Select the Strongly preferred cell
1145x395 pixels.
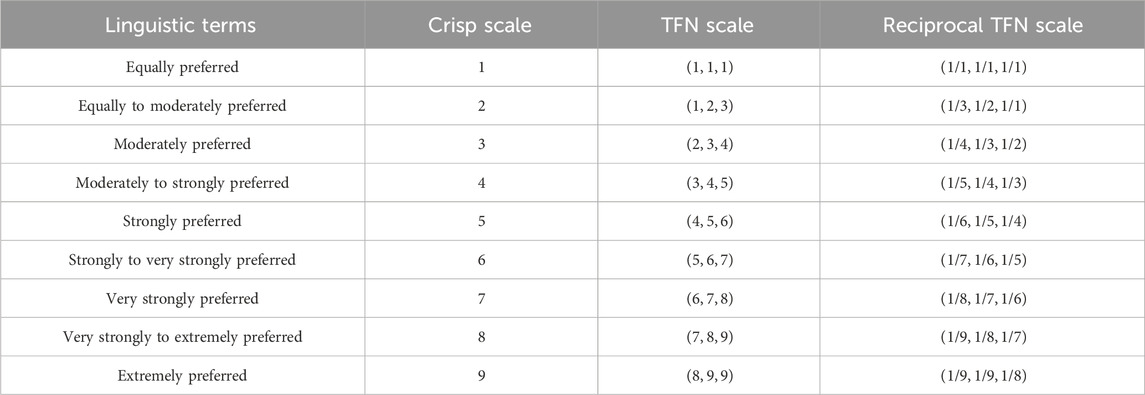pos(182,221)
